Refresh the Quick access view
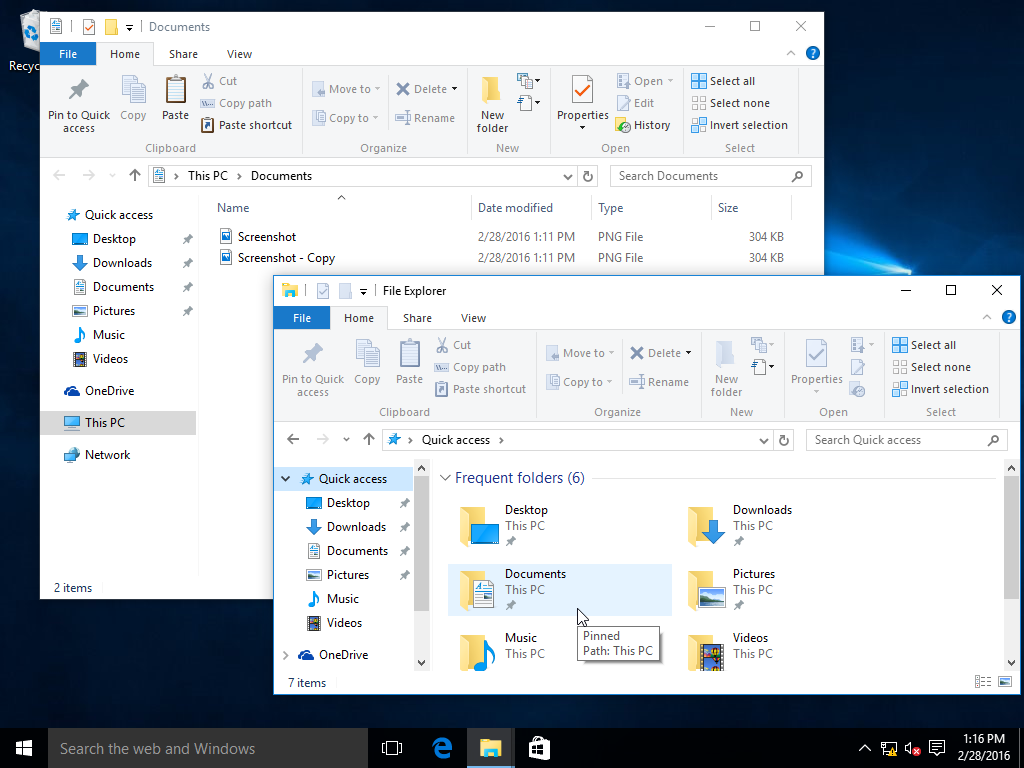This screenshot has height=768, width=1024. coord(784,440)
